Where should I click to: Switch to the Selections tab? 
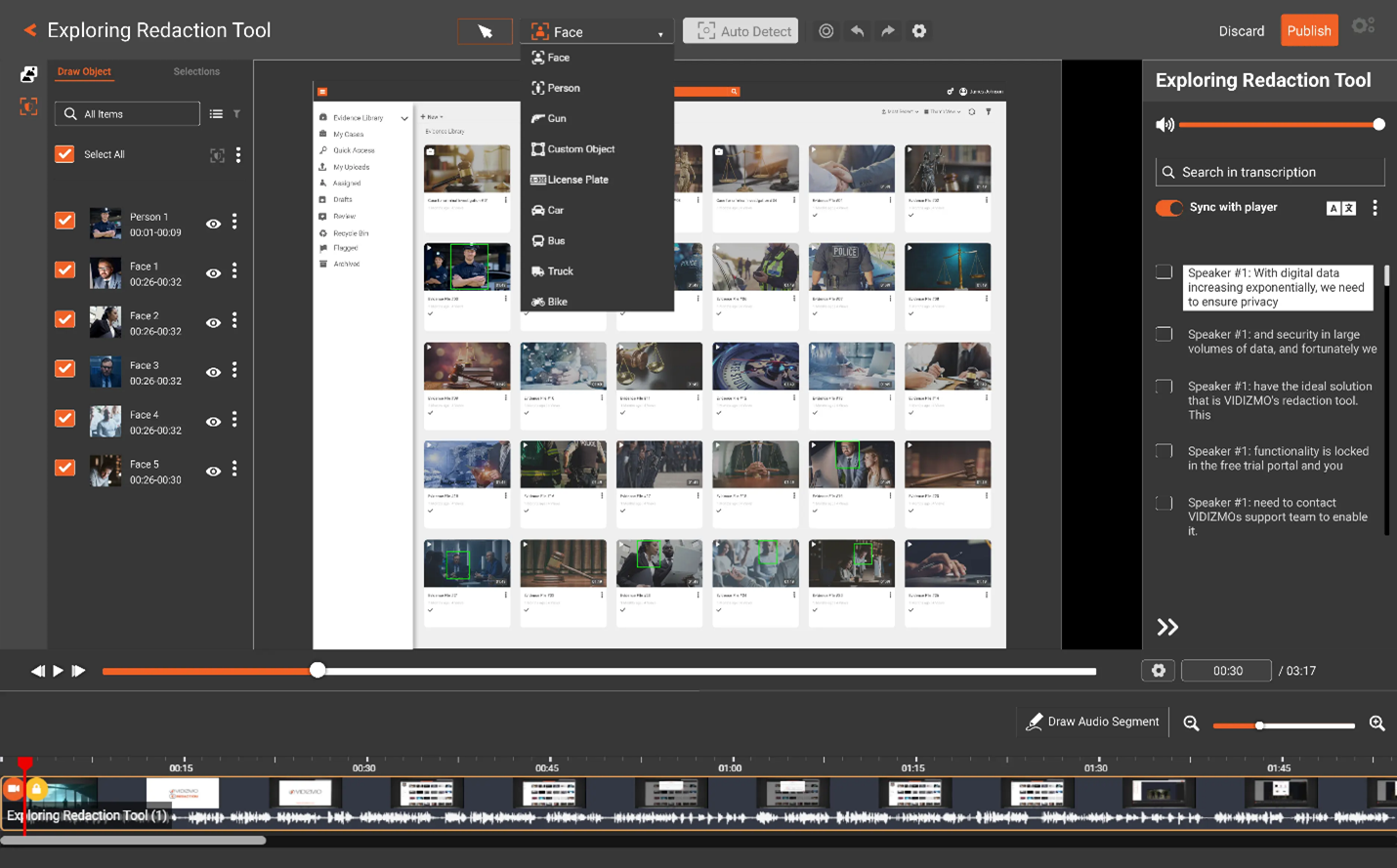(195, 70)
